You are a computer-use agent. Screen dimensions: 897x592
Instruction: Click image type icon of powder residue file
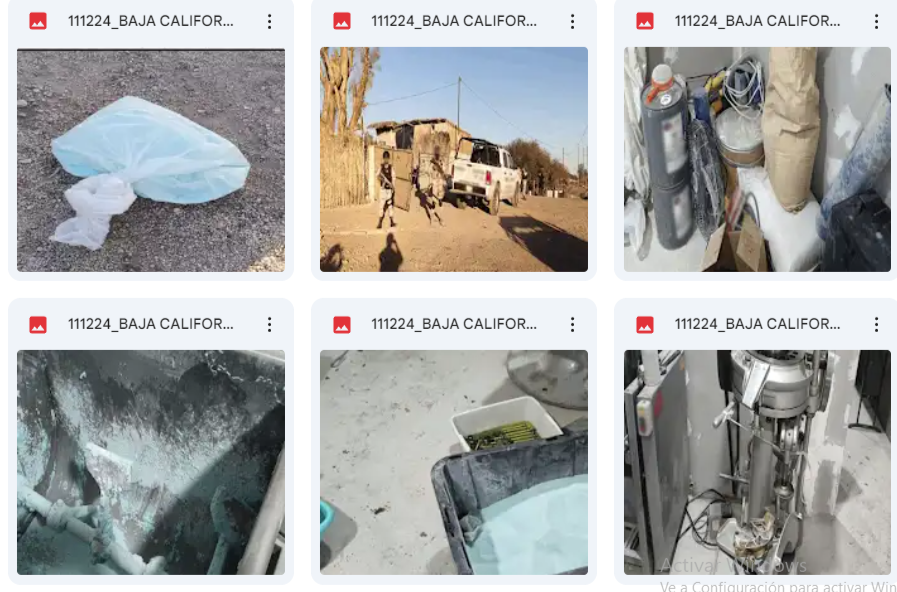click(x=38, y=325)
